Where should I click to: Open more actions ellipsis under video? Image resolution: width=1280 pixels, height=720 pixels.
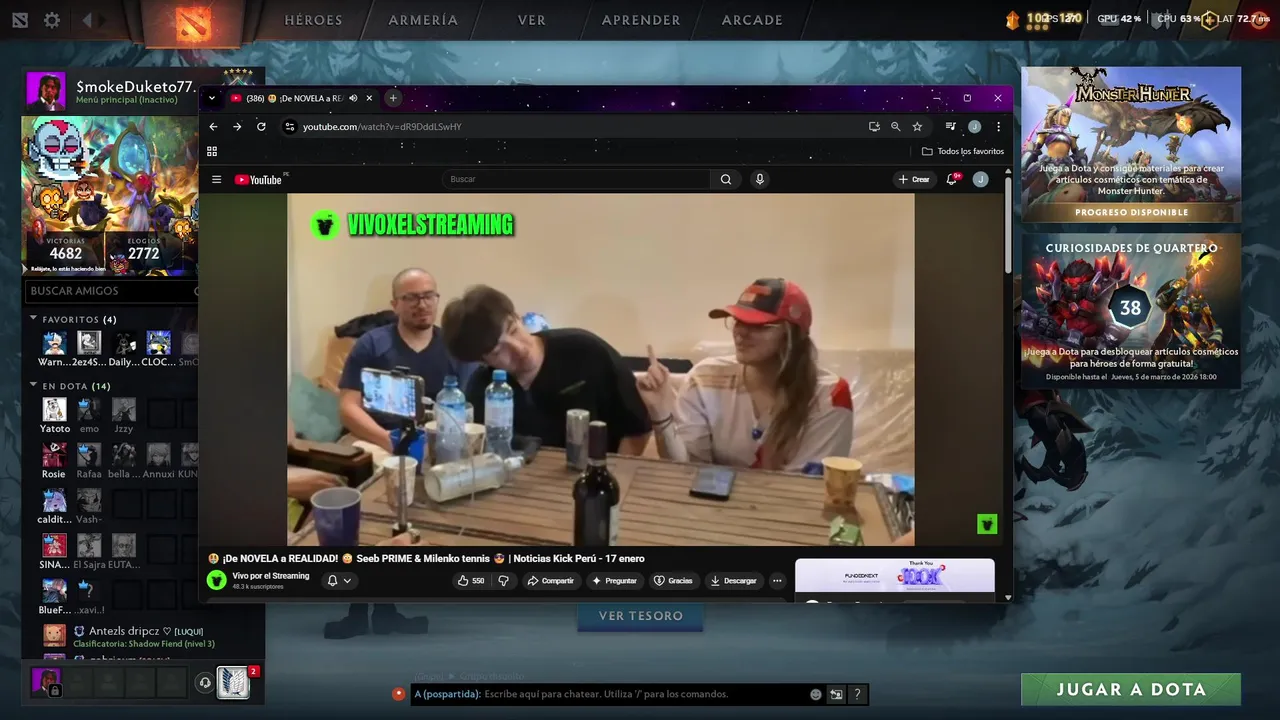point(777,581)
